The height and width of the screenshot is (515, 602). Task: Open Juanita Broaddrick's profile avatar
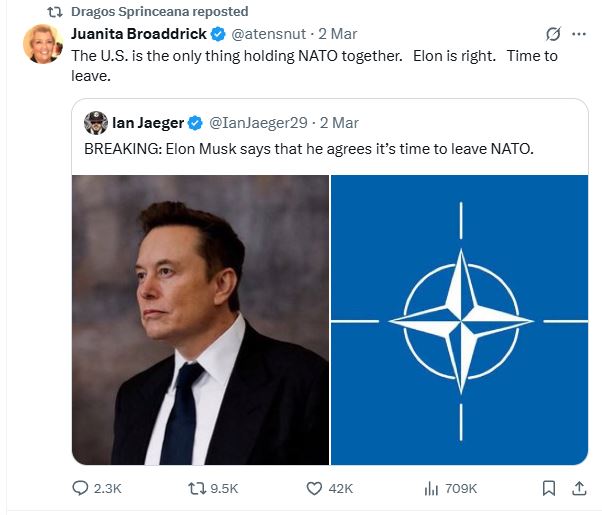click(x=43, y=43)
